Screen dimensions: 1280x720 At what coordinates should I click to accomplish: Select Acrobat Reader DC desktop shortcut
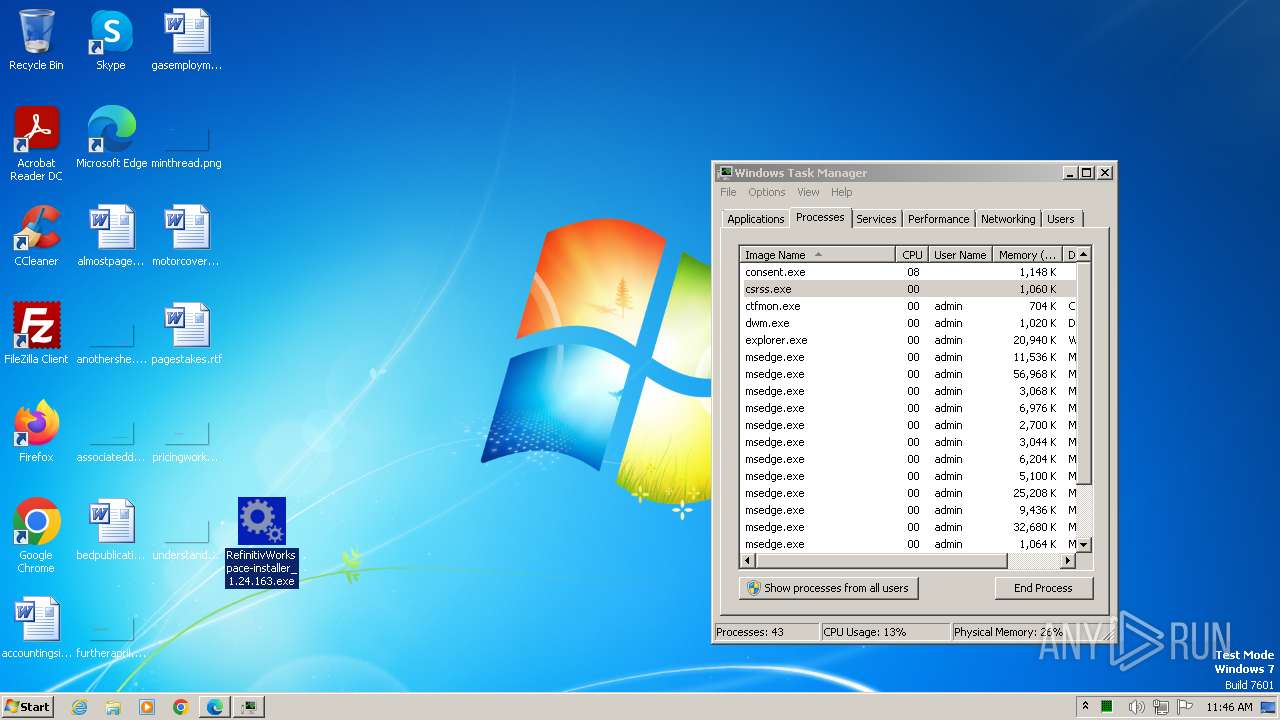[36, 143]
